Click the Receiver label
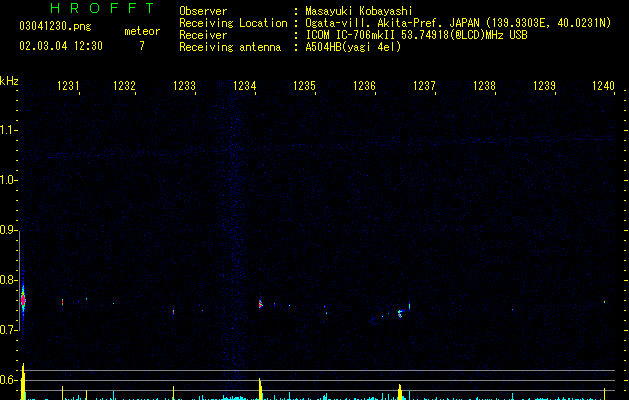The width and height of the screenshot is (629, 400). pyautogui.click(x=203, y=35)
